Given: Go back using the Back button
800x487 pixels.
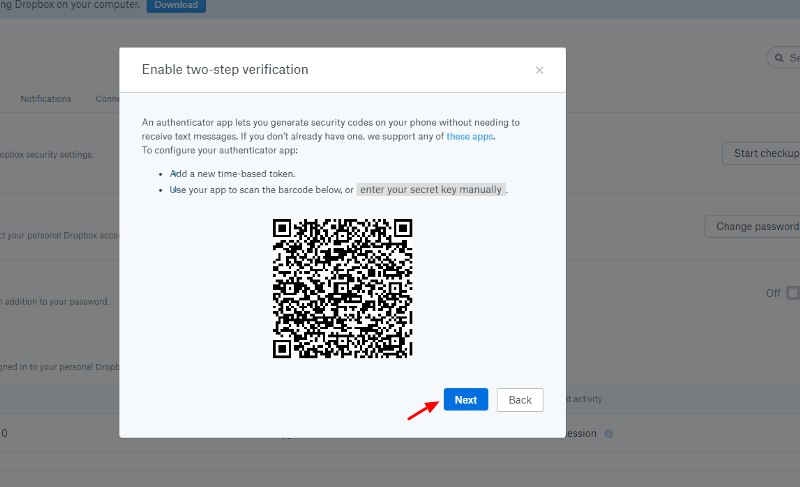Looking at the screenshot, I should pos(520,400).
